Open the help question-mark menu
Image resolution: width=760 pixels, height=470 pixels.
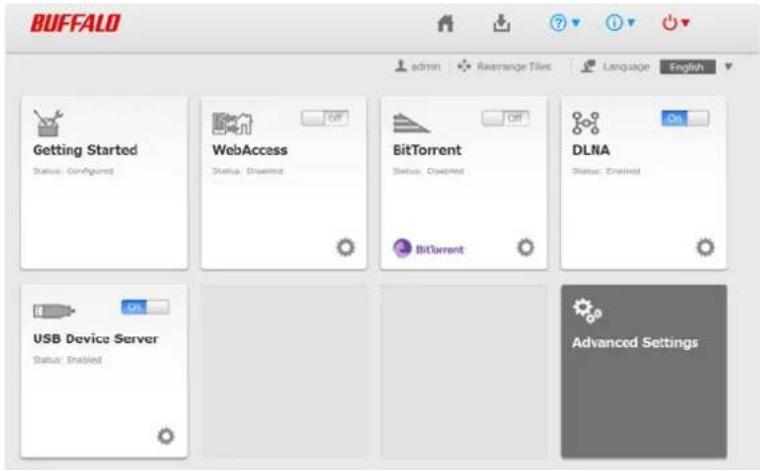point(565,23)
